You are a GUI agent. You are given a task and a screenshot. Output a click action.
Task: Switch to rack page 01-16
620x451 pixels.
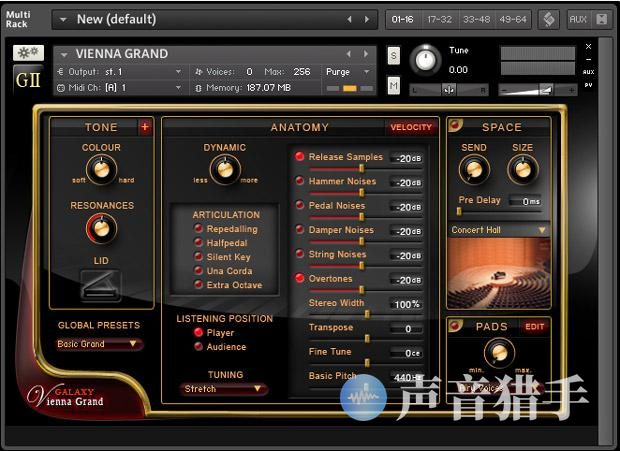pos(403,19)
